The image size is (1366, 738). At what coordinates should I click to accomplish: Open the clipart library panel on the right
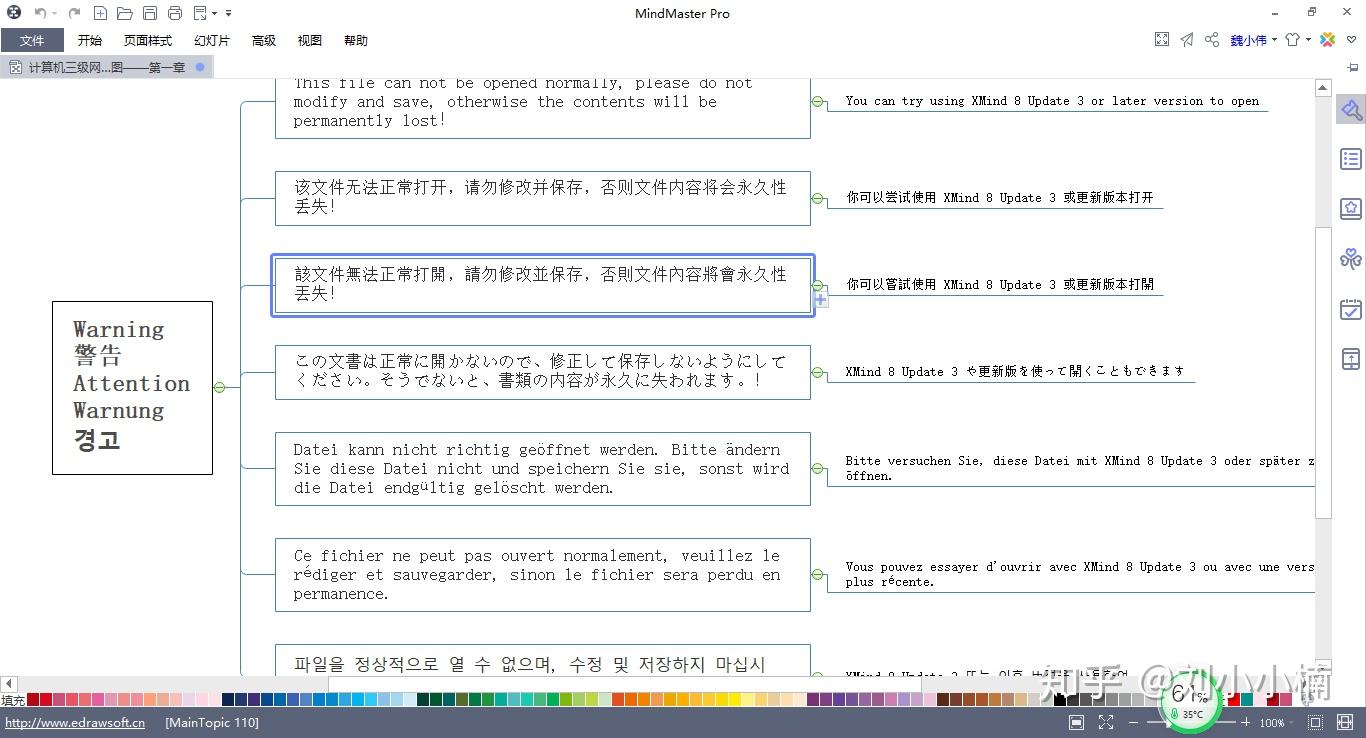click(x=1351, y=208)
